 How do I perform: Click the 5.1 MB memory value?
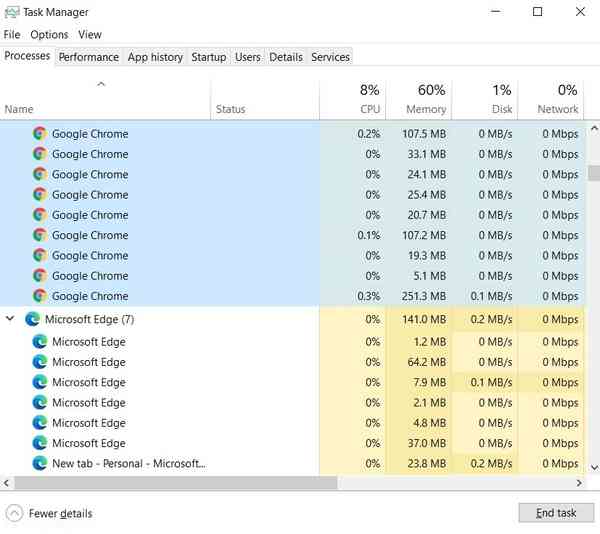click(430, 276)
